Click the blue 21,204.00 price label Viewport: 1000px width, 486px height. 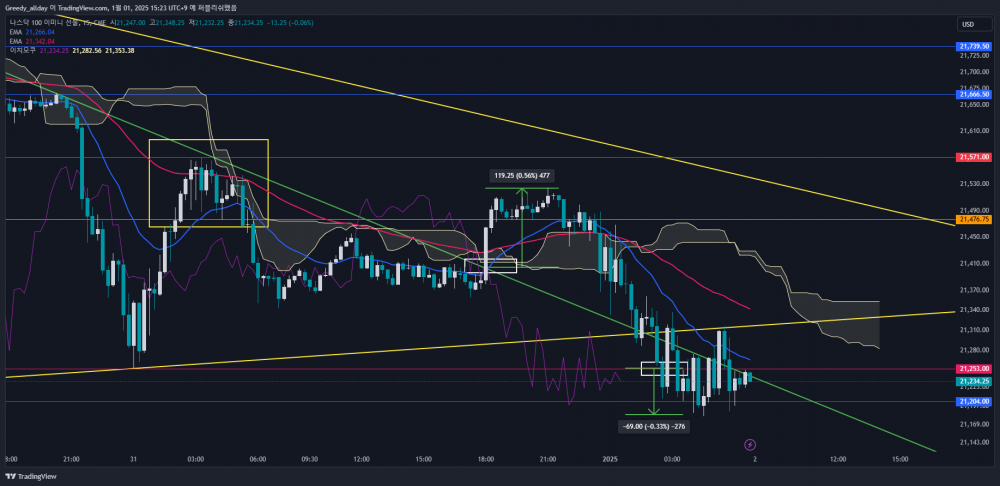click(x=972, y=401)
